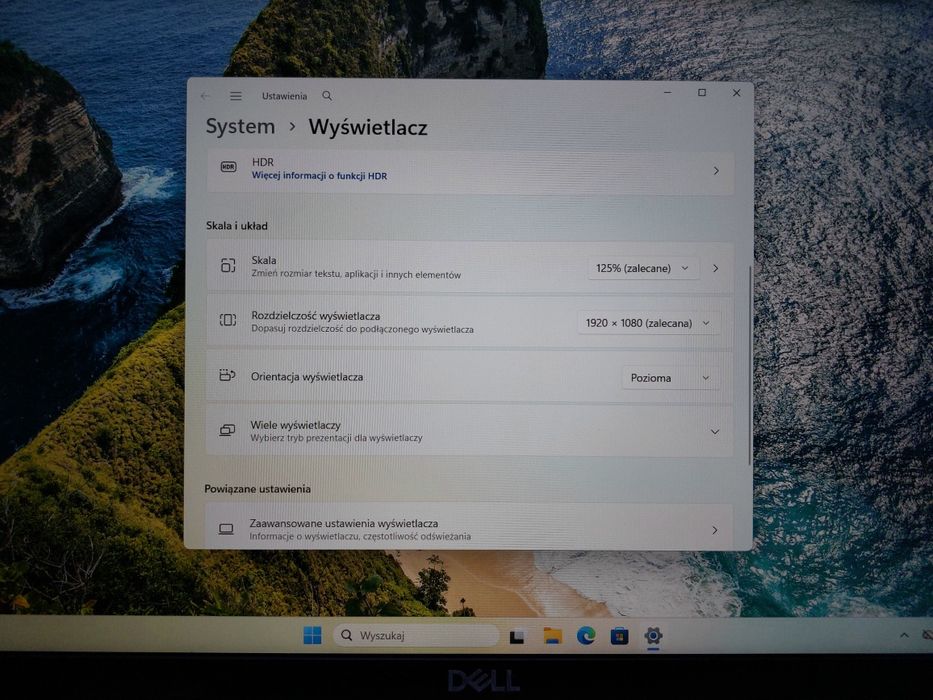Expand the Wiele wyświetlaczy section

tap(715, 432)
